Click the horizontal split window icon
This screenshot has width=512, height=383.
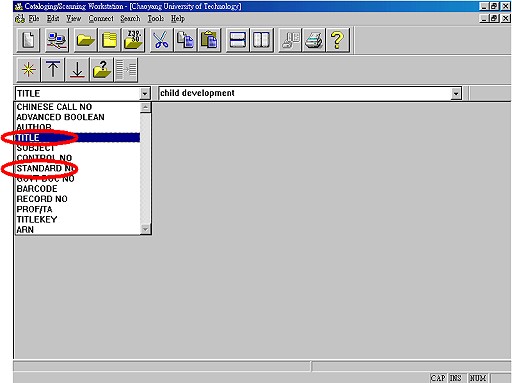tap(237, 40)
